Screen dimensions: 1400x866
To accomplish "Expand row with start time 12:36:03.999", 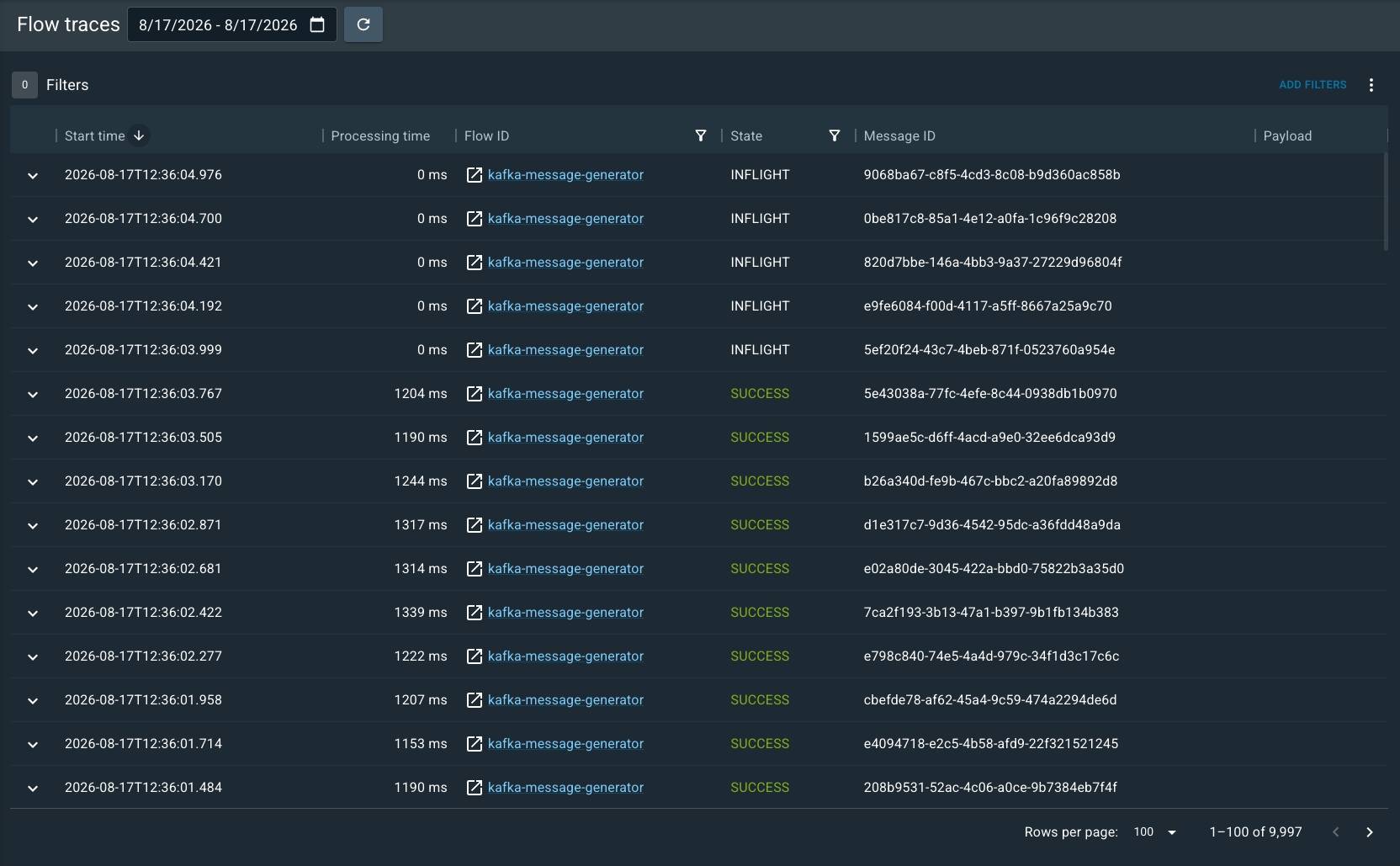I will [x=33, y=351].
